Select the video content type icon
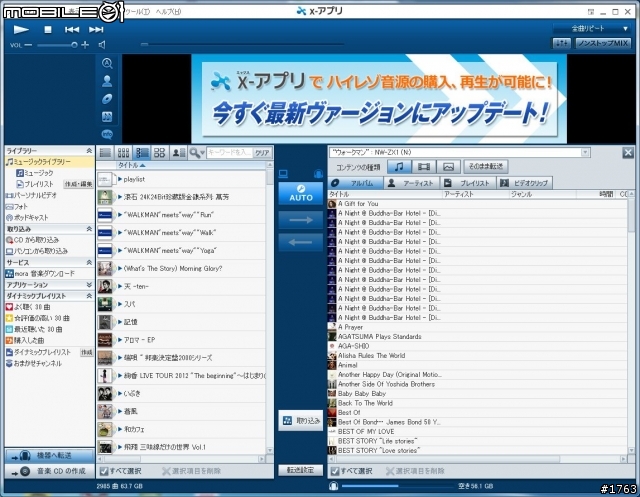This screenshot has height=497, width=640. (x=424, y=166)
